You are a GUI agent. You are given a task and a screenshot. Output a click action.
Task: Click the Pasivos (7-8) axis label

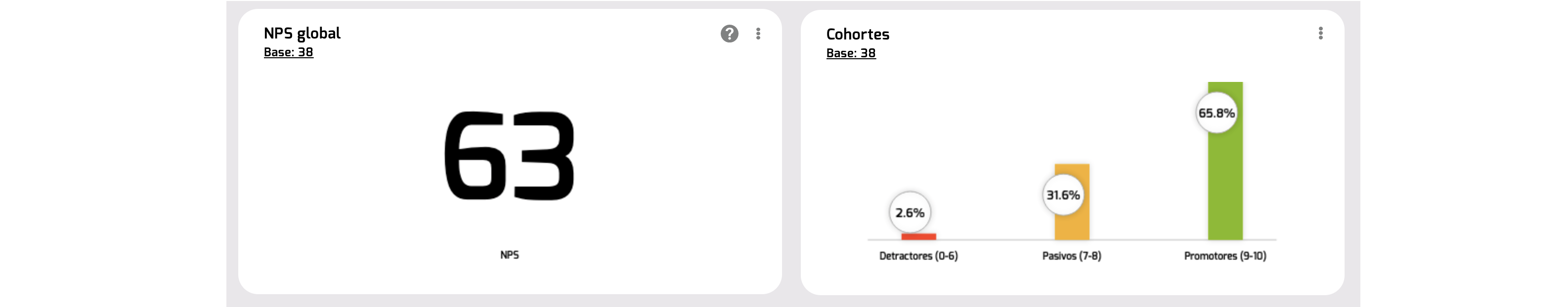[1071, 256]
